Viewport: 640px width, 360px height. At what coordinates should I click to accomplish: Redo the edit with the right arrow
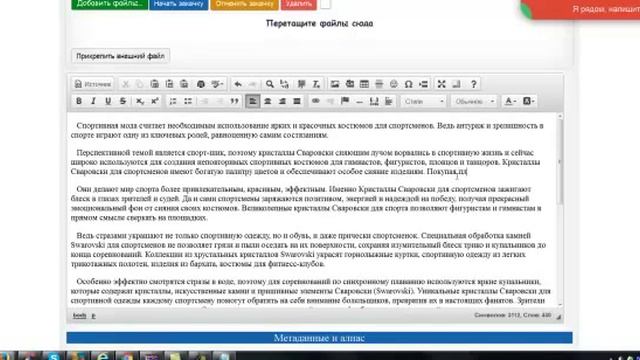252,84
